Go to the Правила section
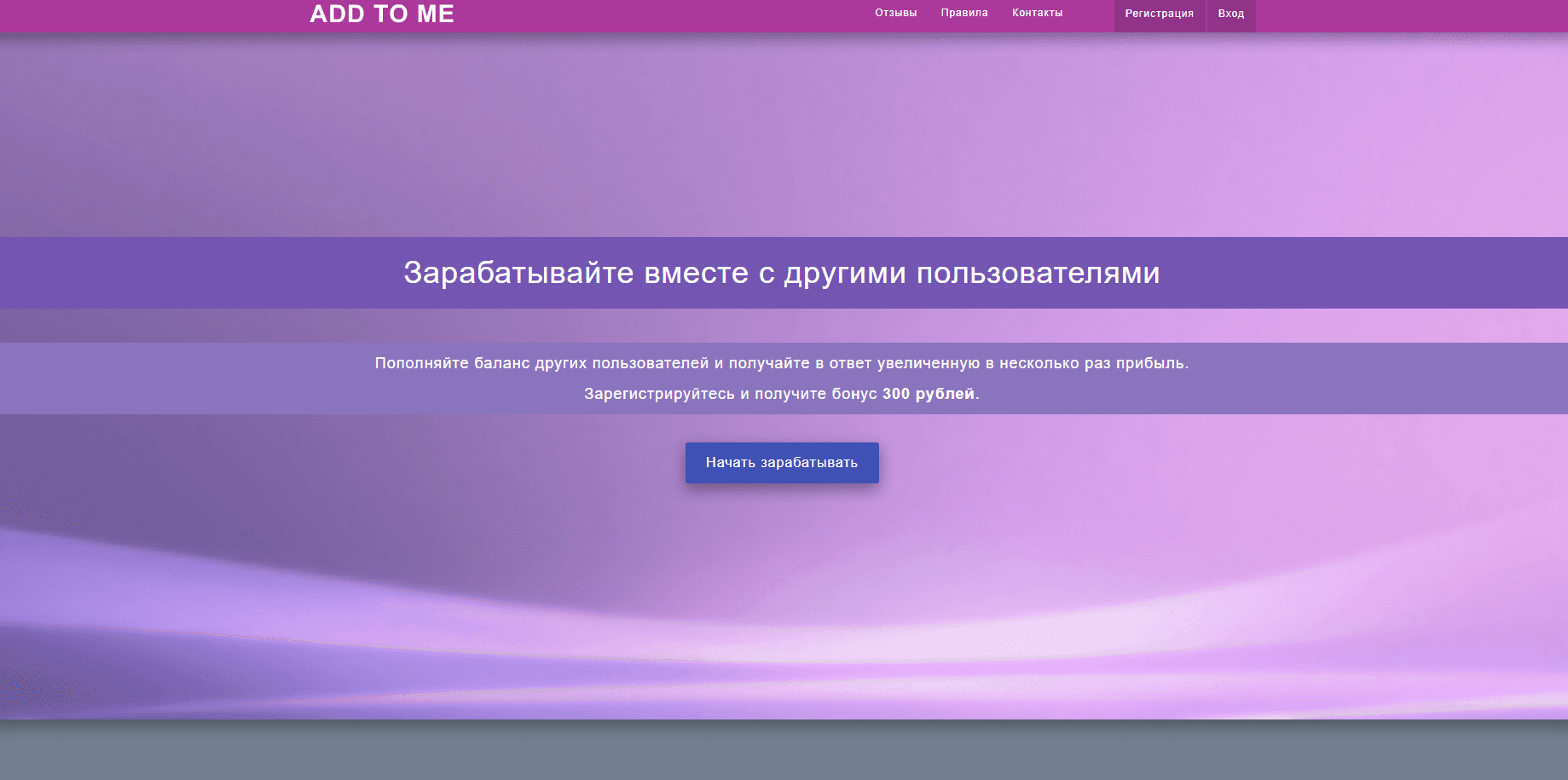Viewport: 1568px width, 780px height. coord(963,13)
